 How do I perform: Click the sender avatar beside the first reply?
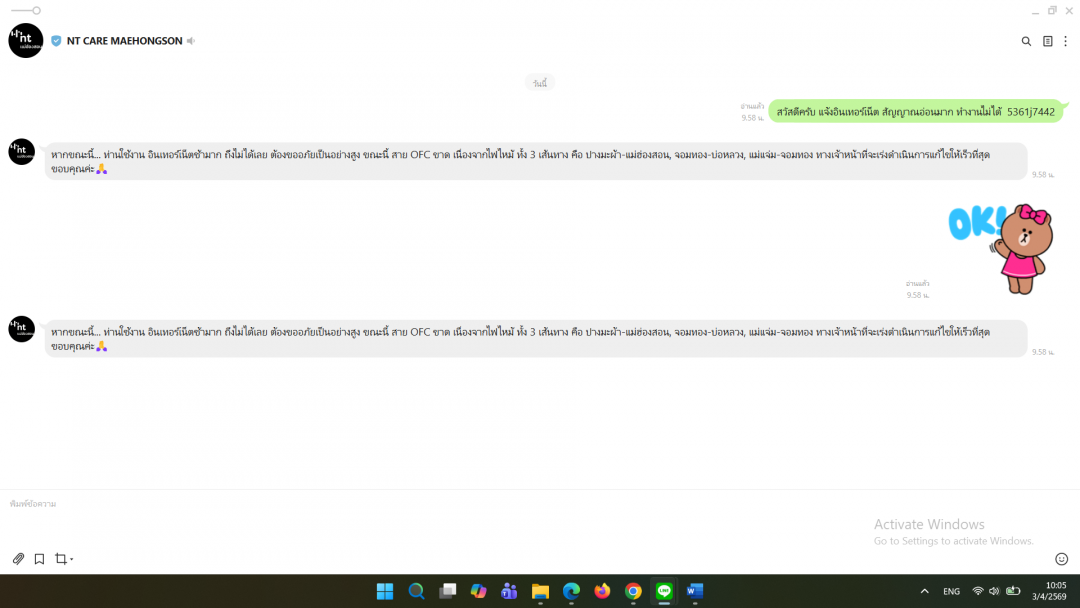tap(22, 152)
